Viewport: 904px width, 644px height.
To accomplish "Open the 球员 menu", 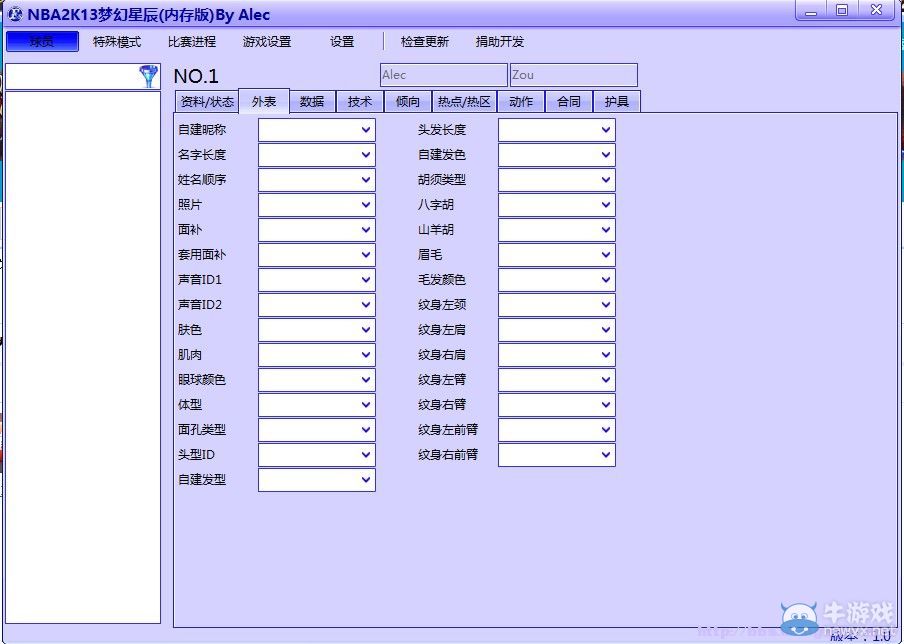I will [x=42, y=42].
